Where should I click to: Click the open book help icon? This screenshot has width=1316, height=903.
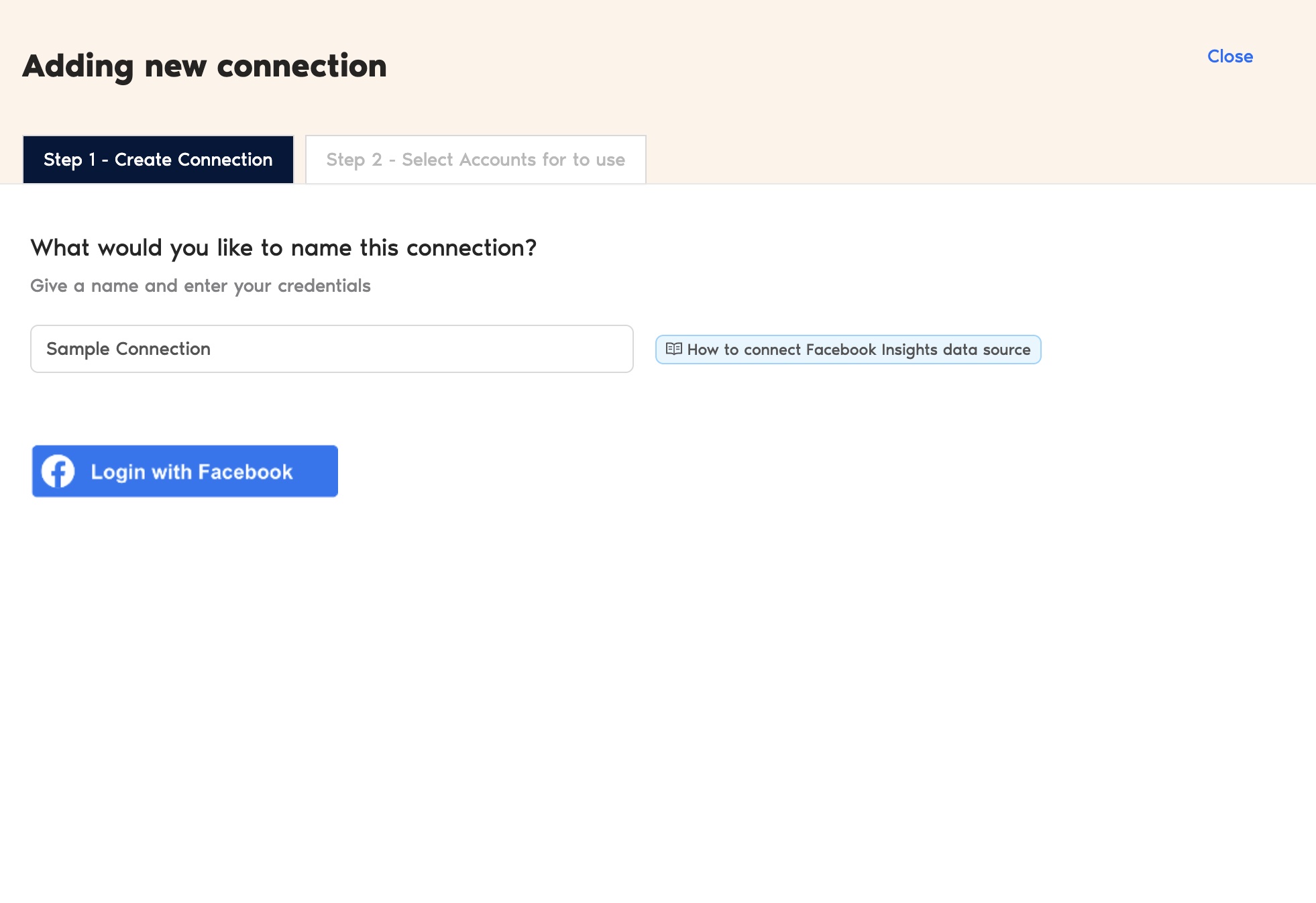pos(673,349)
